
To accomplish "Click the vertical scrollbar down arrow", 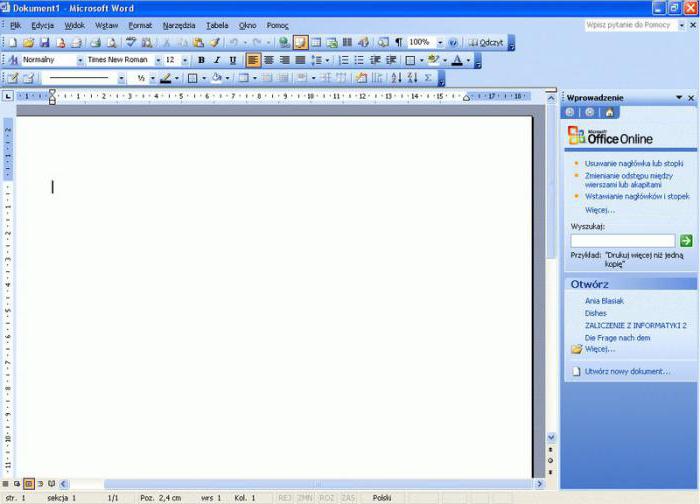I will (x=551, y=437).
